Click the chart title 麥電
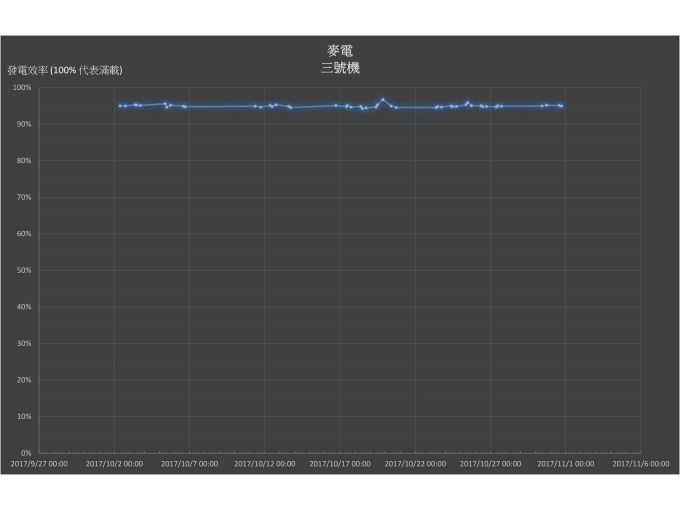 click(x=340, y=51)
